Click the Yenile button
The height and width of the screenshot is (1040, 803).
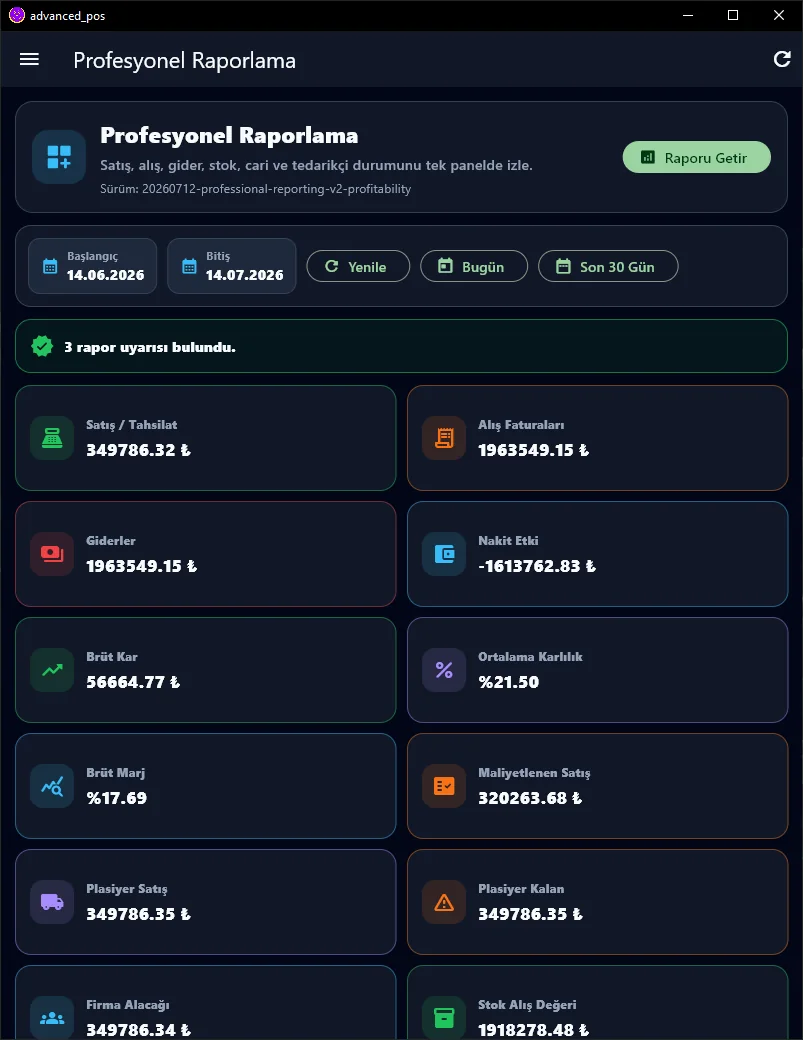[358, 266]
